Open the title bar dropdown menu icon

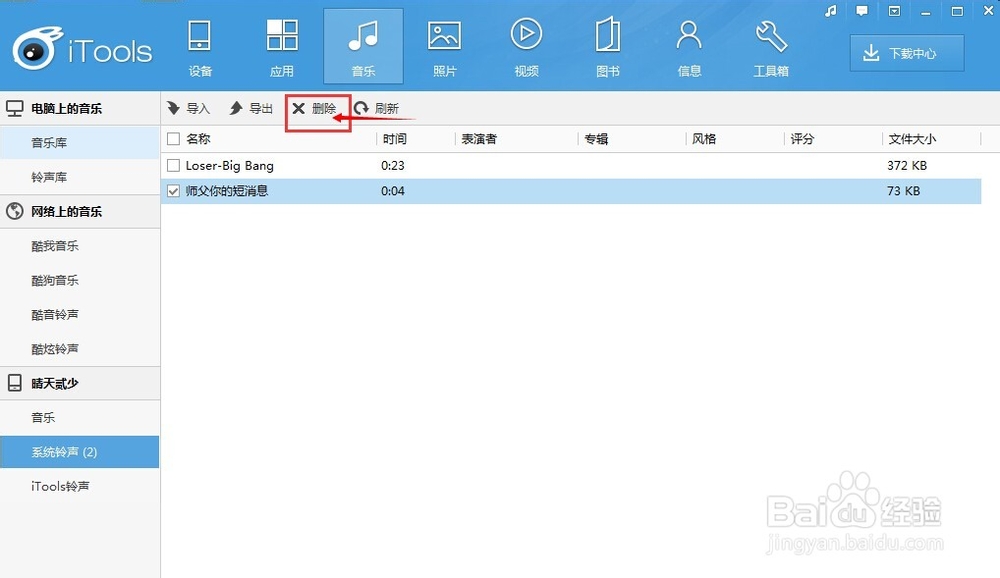click(x=894, y=11)
